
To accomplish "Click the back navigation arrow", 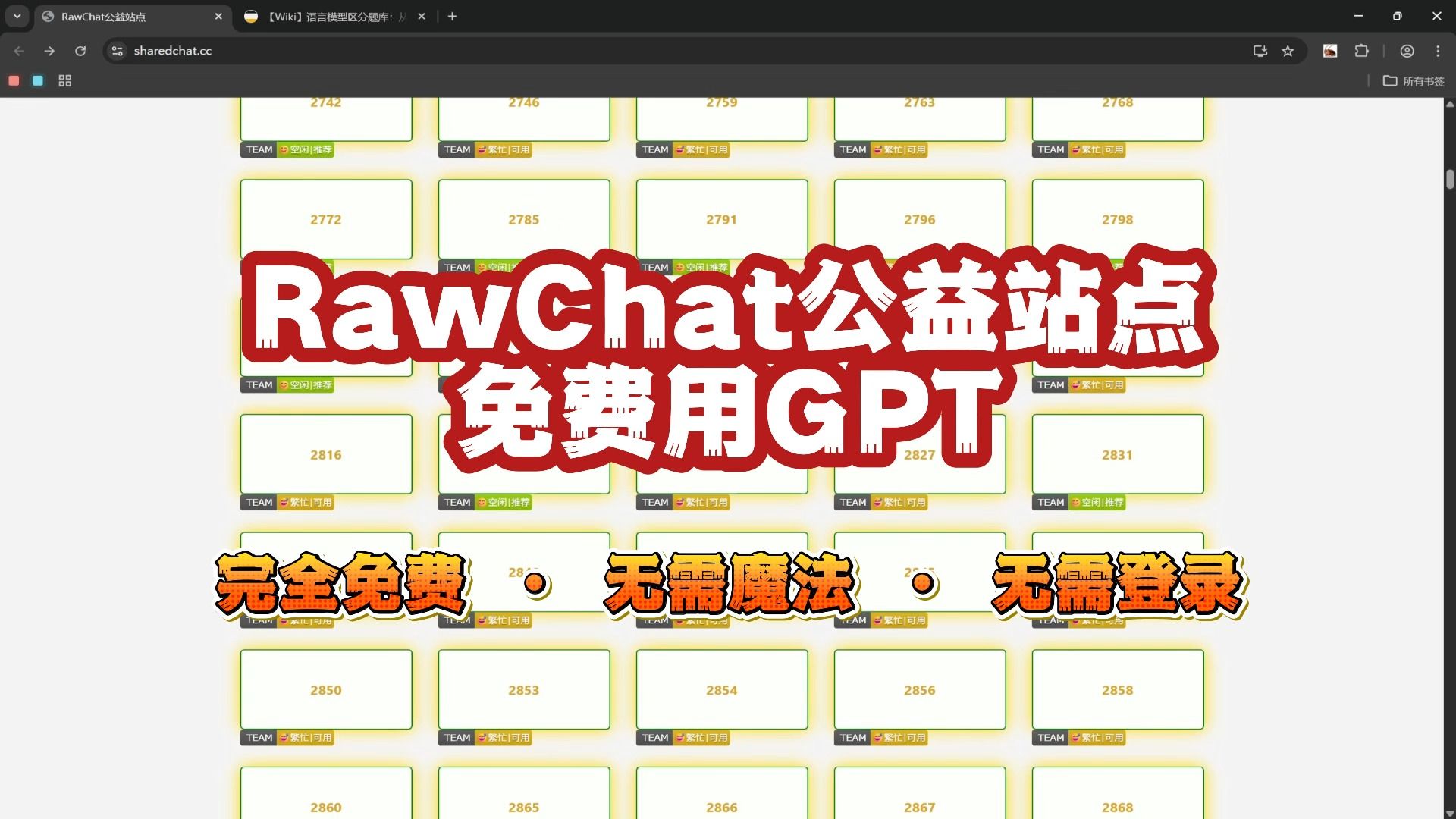I will click(x=20, y=51).
